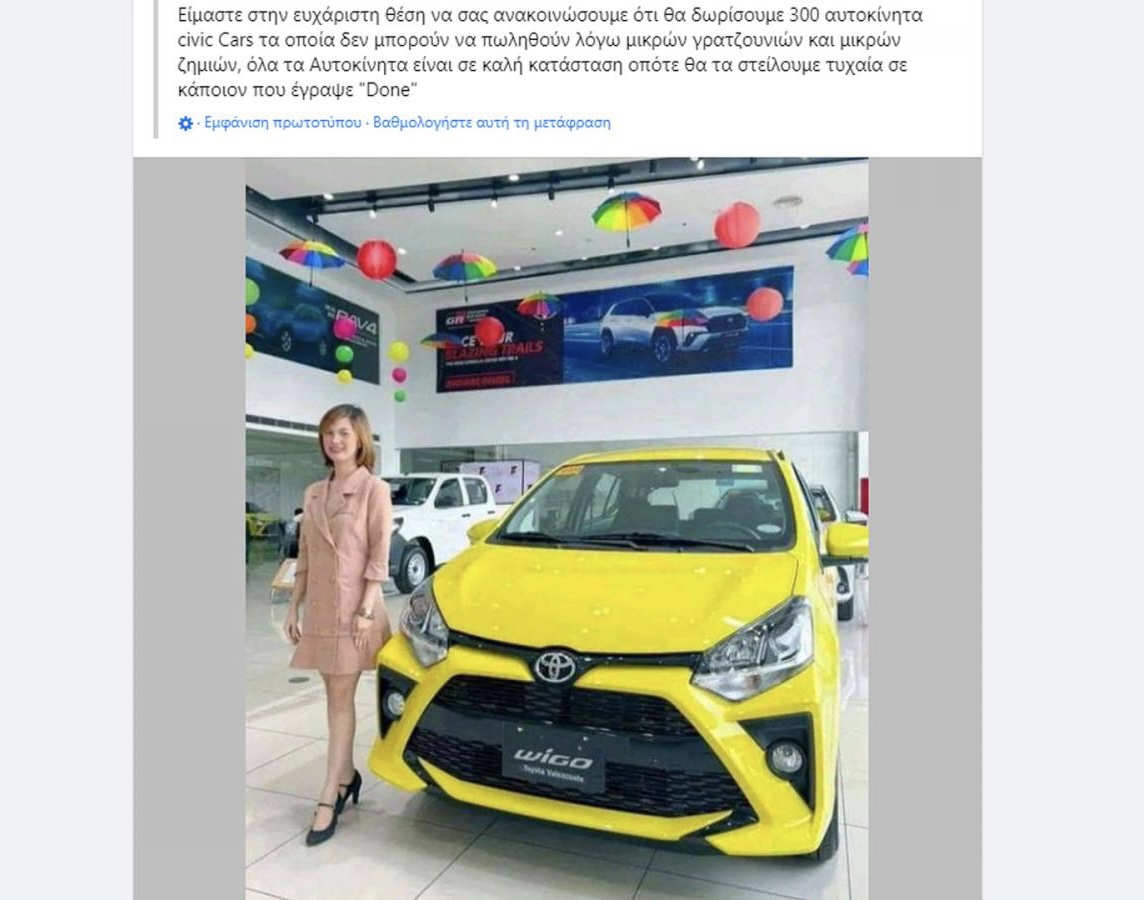Image resolution: width=1144 pixels, height=900 pixels.
Task: Click the gray area left of photo
Action: coord(189,529)
